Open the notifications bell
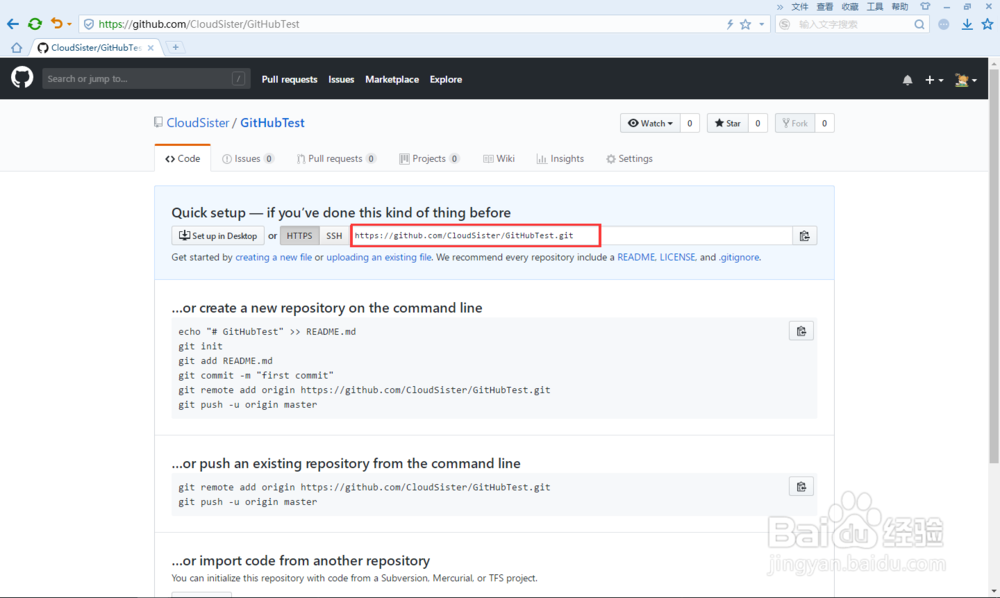1000x598 pixels. [908, 80]
